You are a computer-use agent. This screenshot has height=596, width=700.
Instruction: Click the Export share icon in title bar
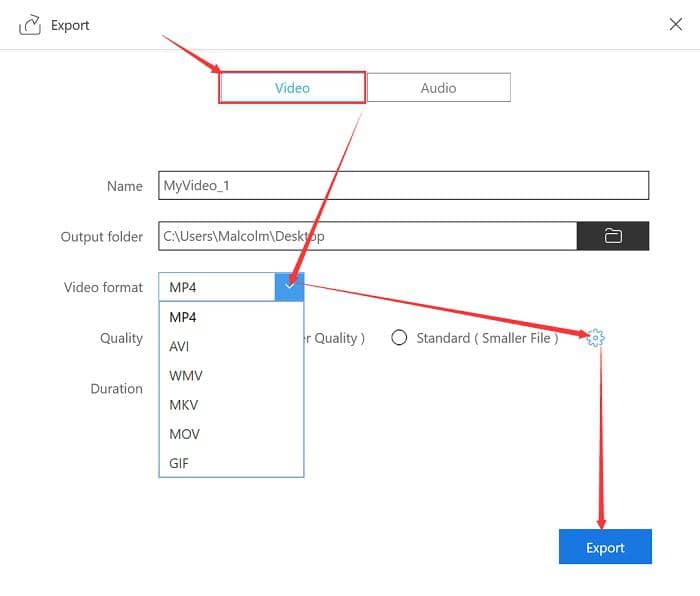pyautogui.click(x=30, y=25)
